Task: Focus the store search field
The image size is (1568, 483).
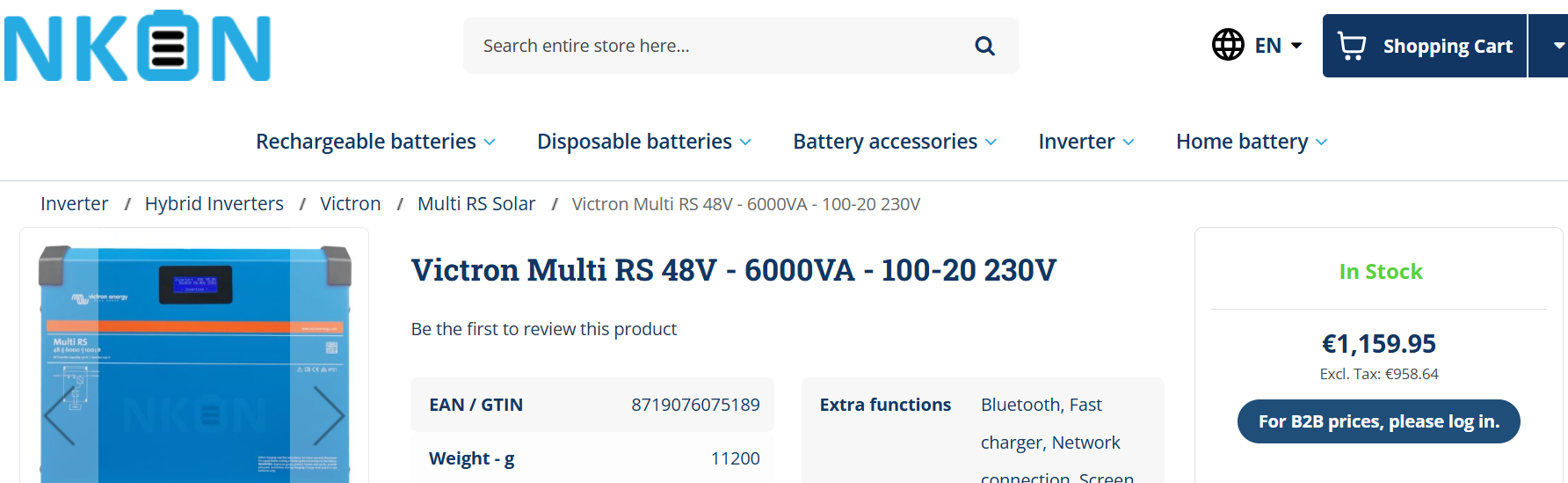Action: click(721, 46)
